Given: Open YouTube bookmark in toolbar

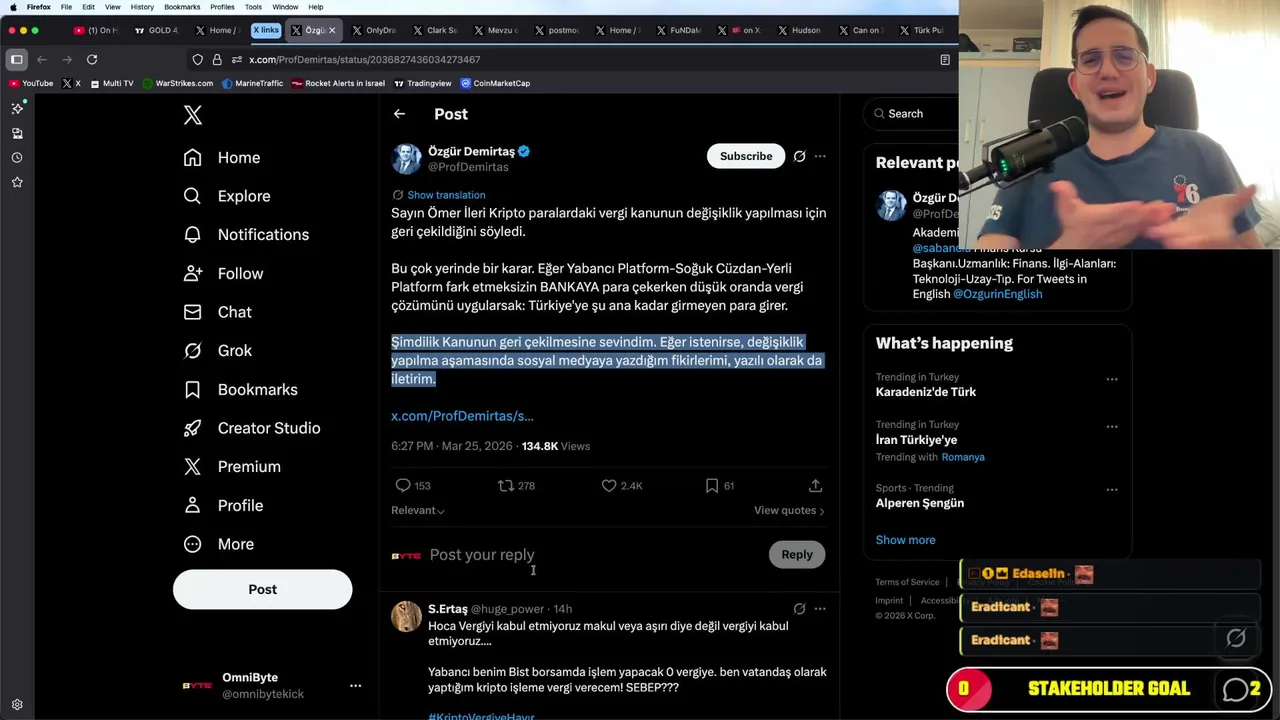Looking at the screenshot, I should (31, 83).
